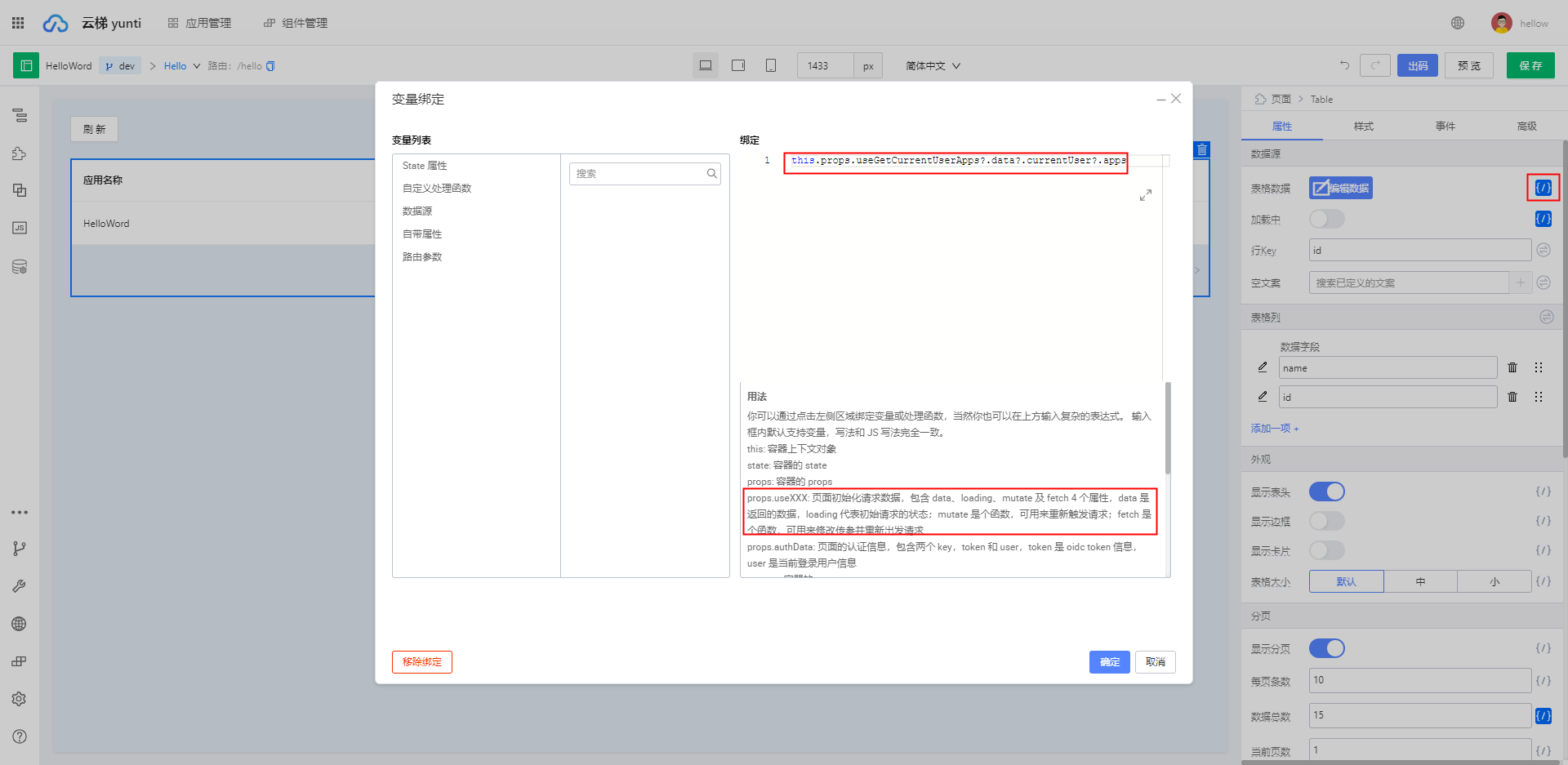The width and height of the screenshot is (1568, 765).
Task: Open the 空文案 text search combo box
Action: point(1409,282)
